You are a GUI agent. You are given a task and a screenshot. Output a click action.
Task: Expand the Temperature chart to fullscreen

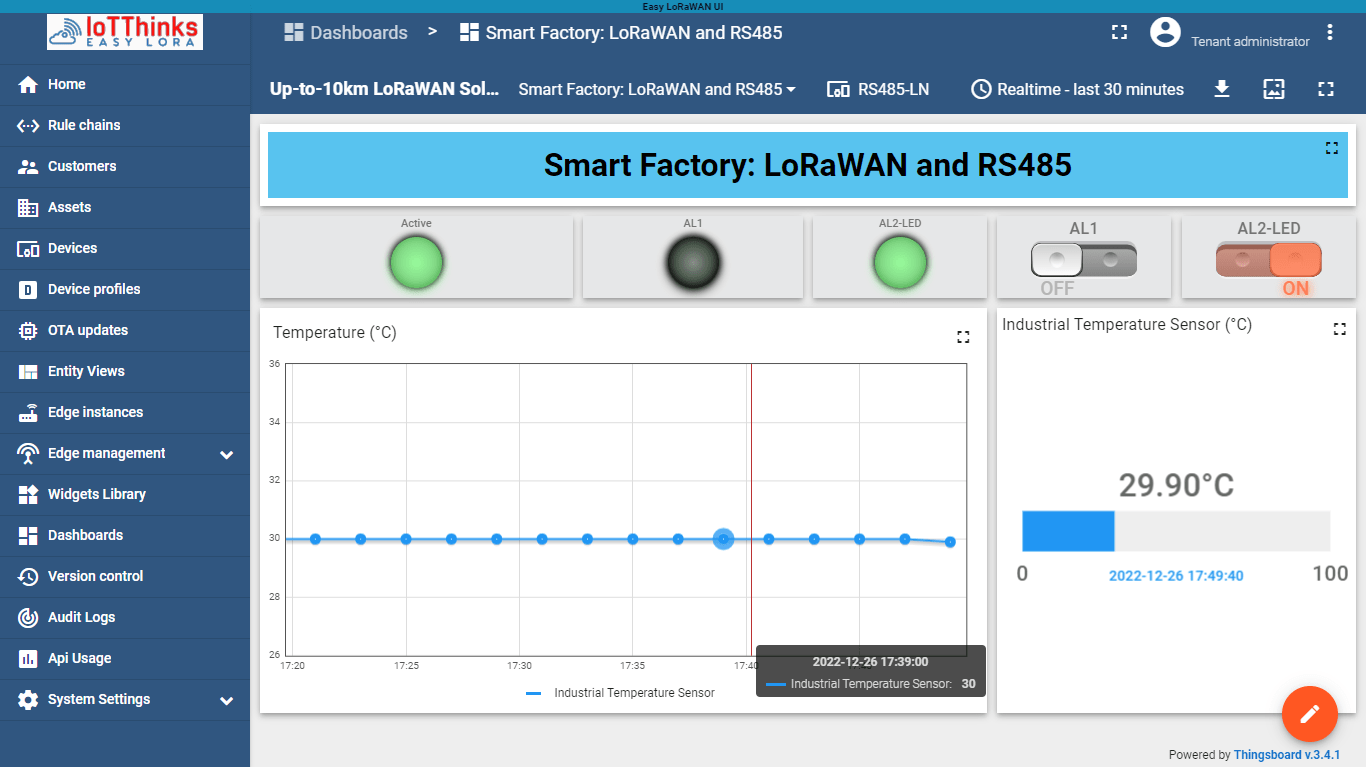pos(962,337)
